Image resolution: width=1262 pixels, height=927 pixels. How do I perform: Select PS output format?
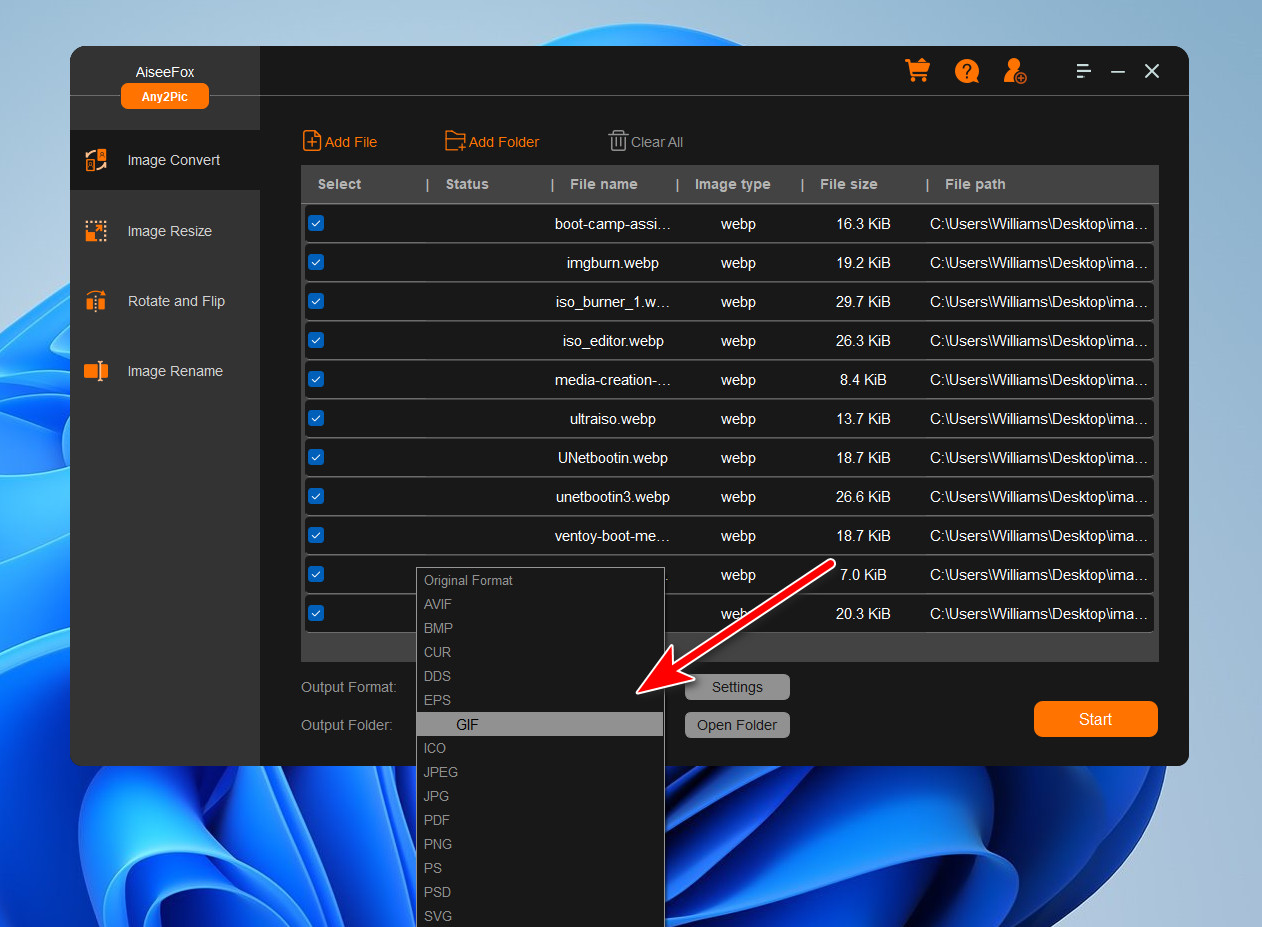pos(540,868)
